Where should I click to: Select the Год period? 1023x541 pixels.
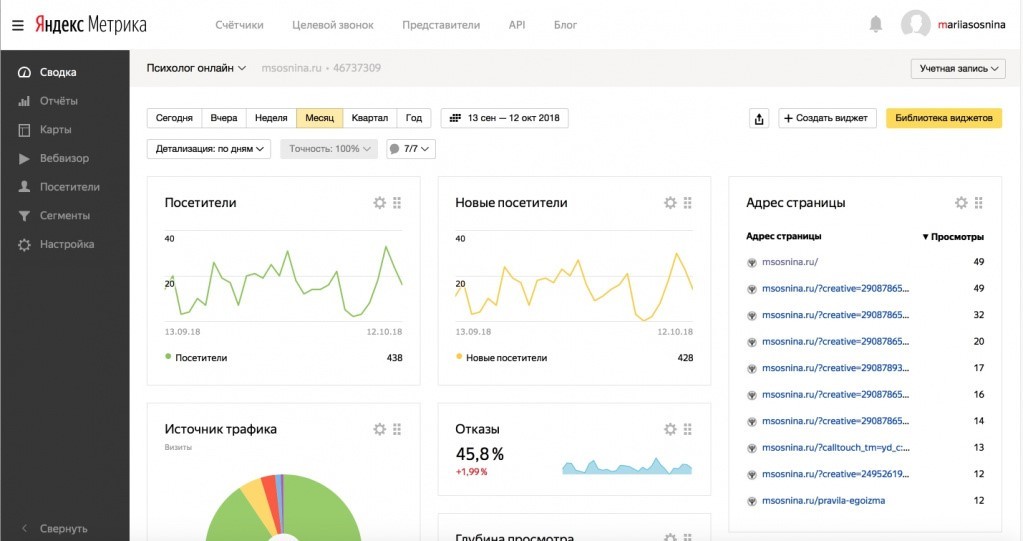[x=414, y=118]
